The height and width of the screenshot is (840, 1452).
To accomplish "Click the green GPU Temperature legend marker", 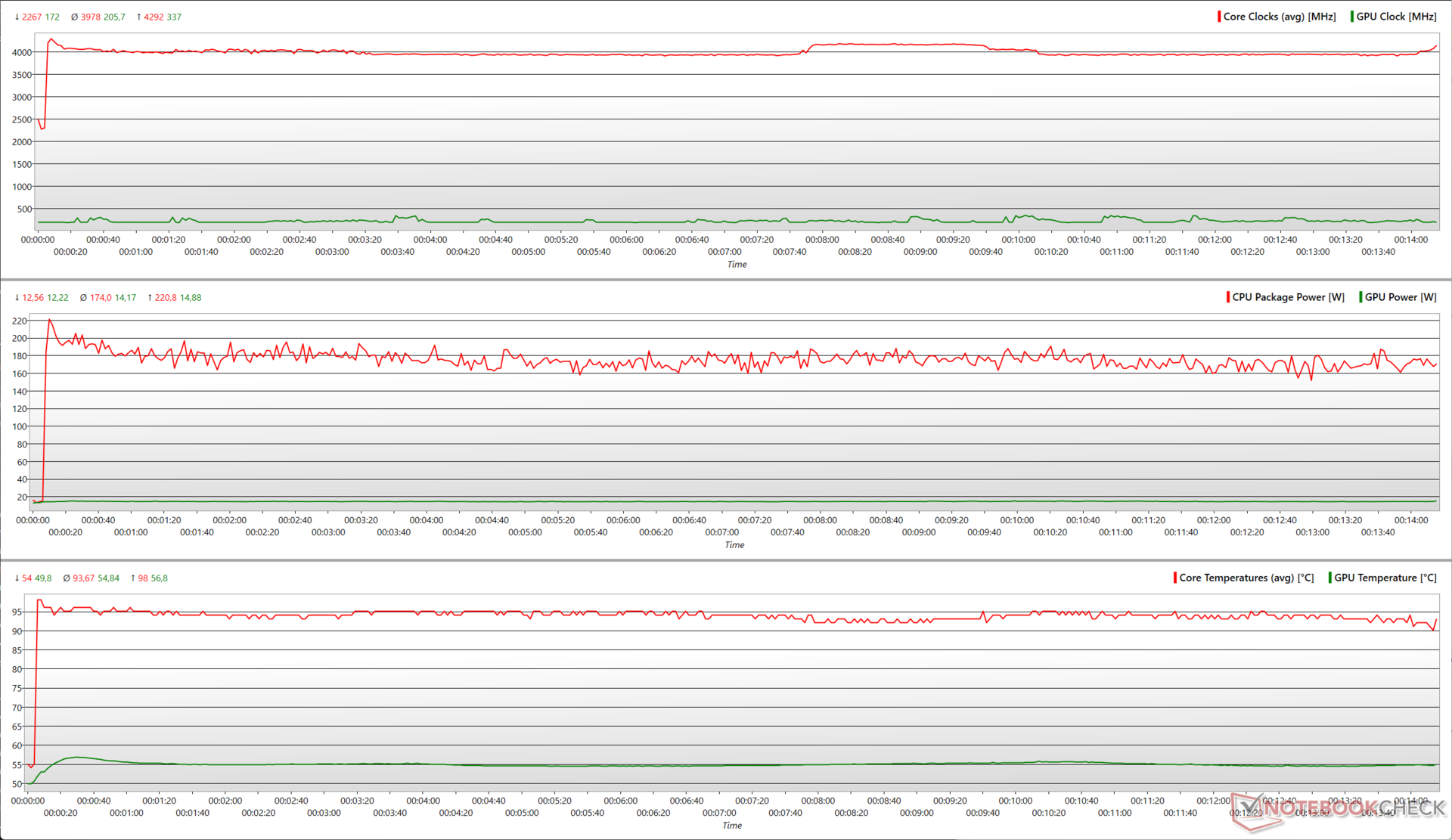I will tap(1330, 578).
